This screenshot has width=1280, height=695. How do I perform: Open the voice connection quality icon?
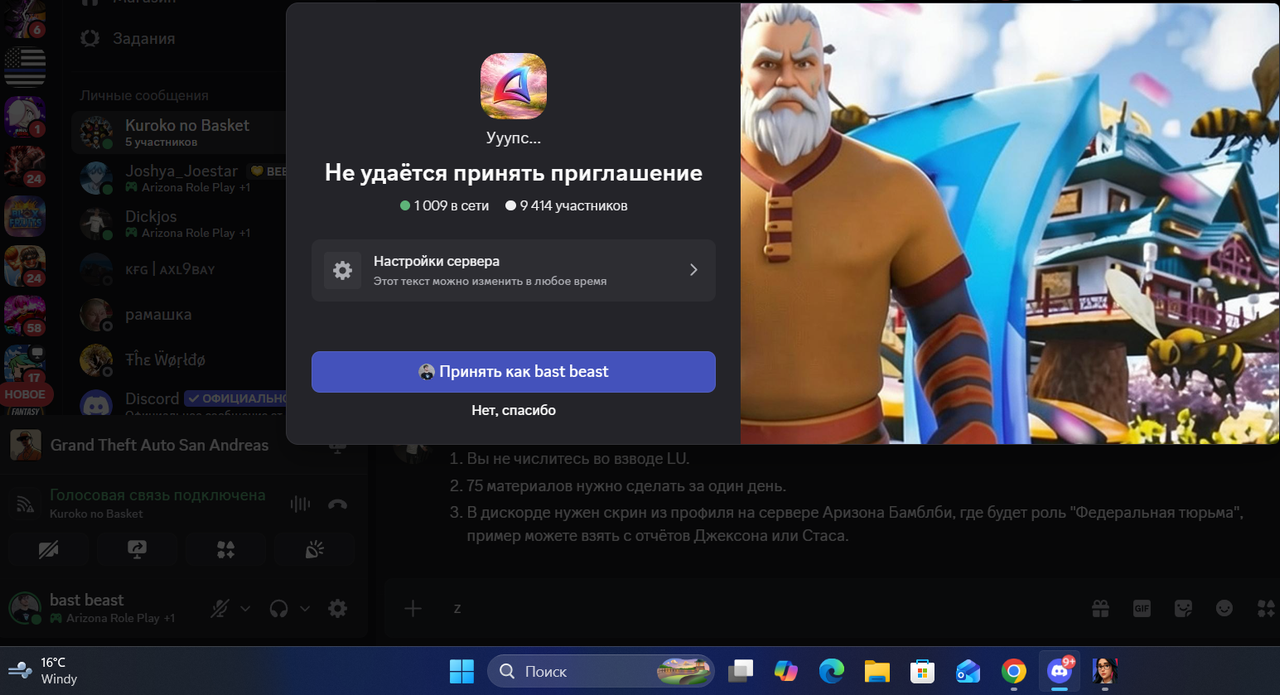point(27,504)
